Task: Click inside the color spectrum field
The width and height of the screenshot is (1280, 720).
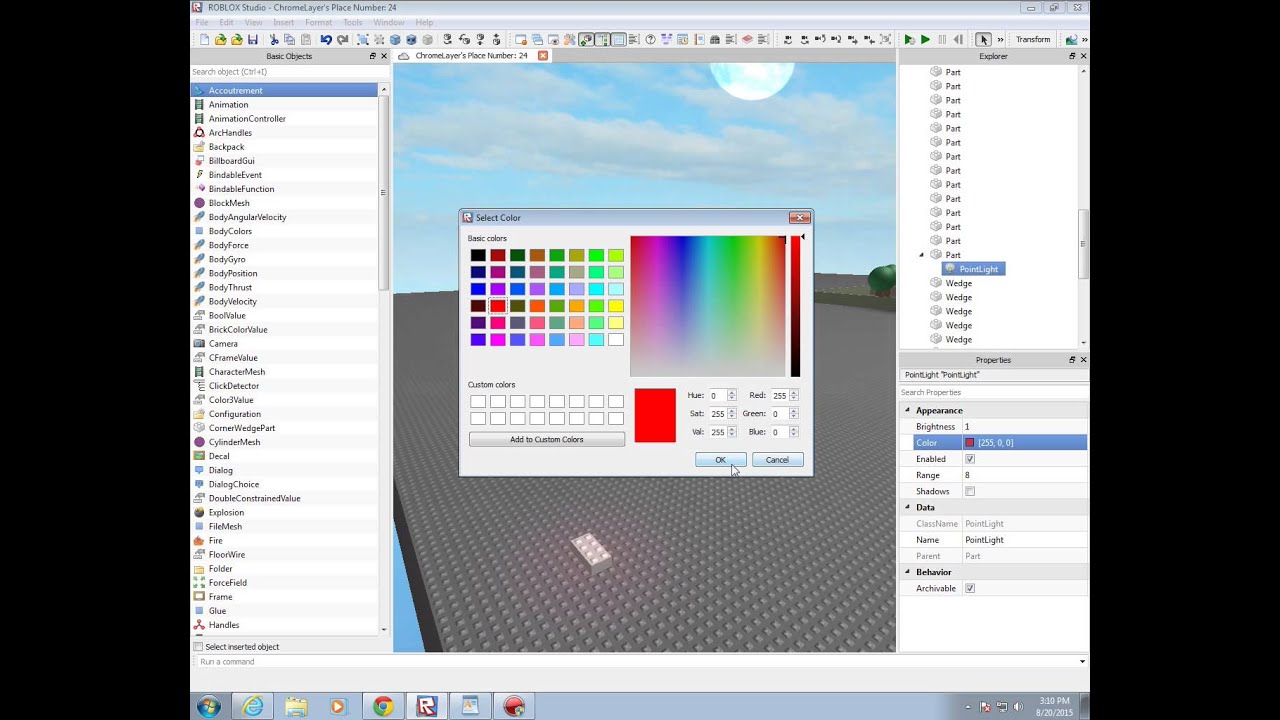Action: click(708, 306)
